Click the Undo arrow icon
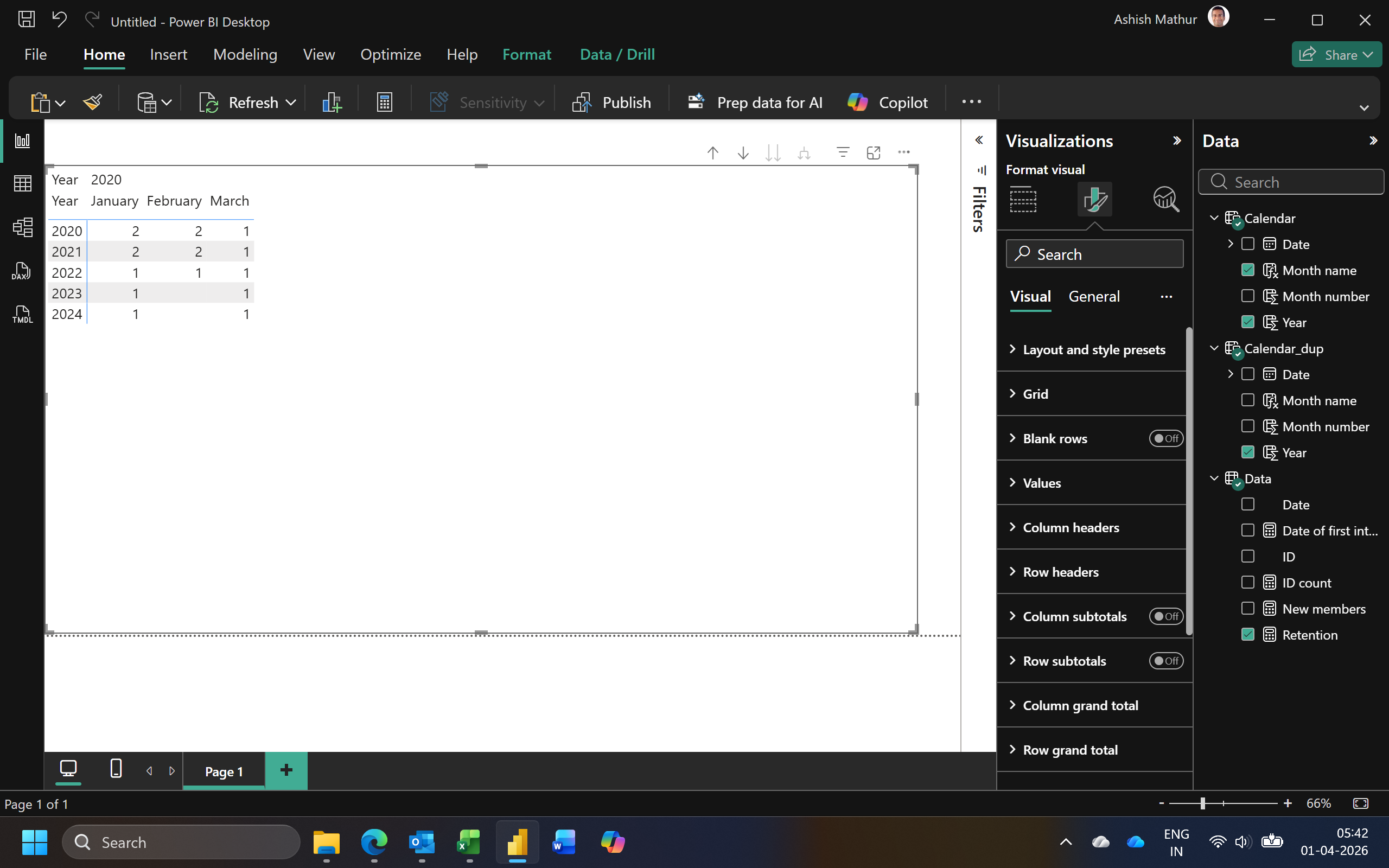Screen dimensions: 1389x868 tap(59, 20)
